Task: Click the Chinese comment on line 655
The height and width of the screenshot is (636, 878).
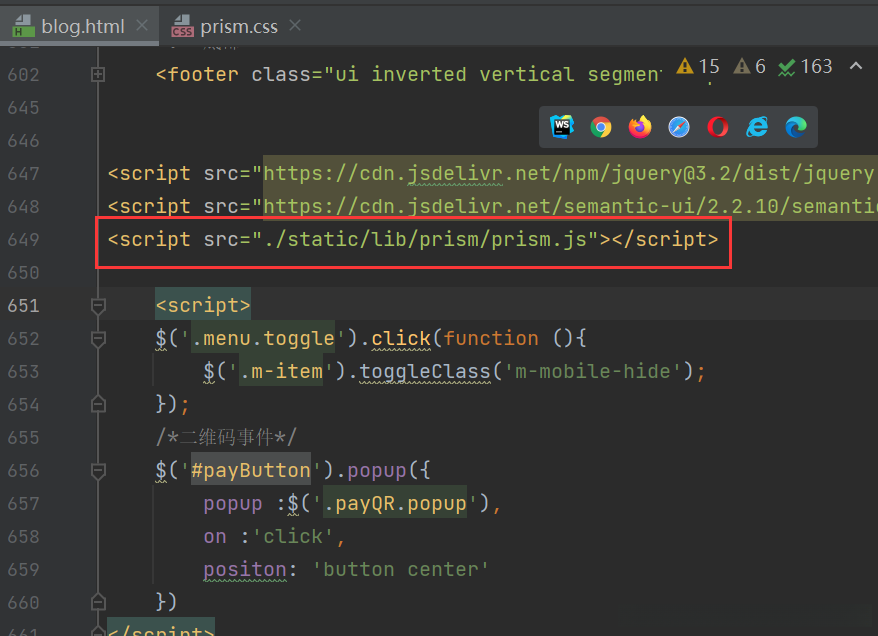Action: pos(226,438)
